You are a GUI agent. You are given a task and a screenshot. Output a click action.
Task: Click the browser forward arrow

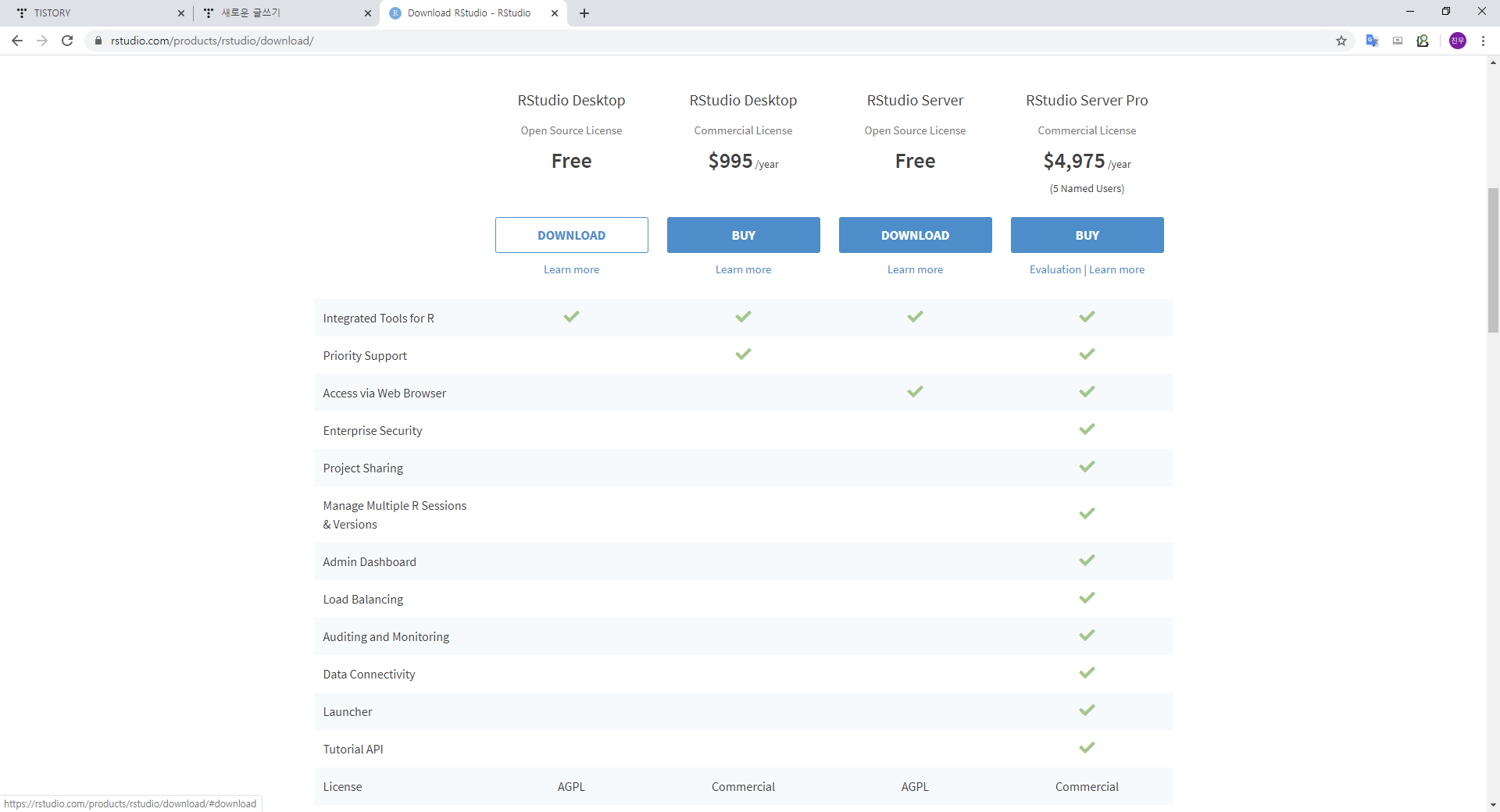pyautogui.click(x=42, y=41)
